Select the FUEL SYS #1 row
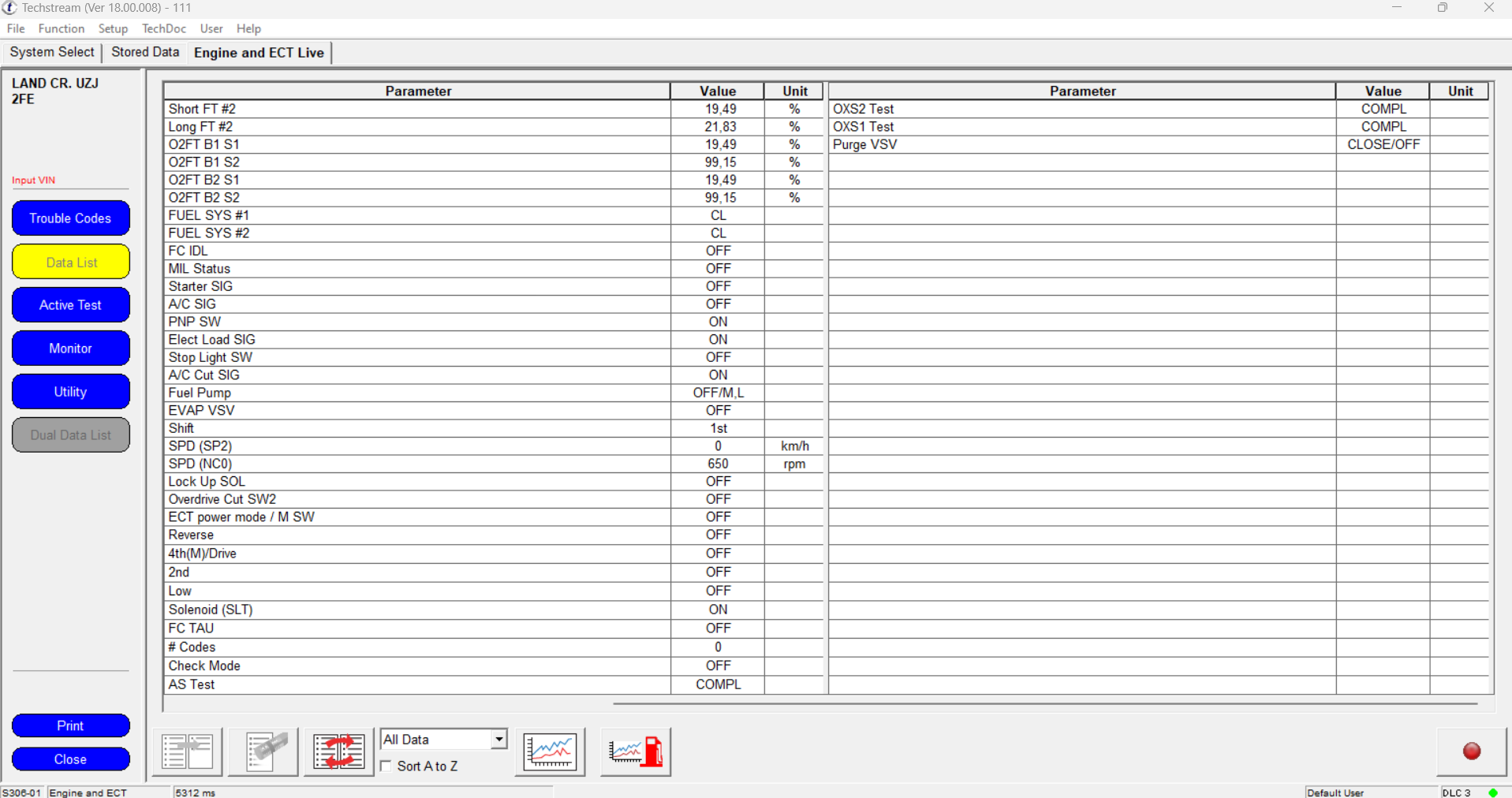Screen dimensions: 1512x798 click(493, 215)
